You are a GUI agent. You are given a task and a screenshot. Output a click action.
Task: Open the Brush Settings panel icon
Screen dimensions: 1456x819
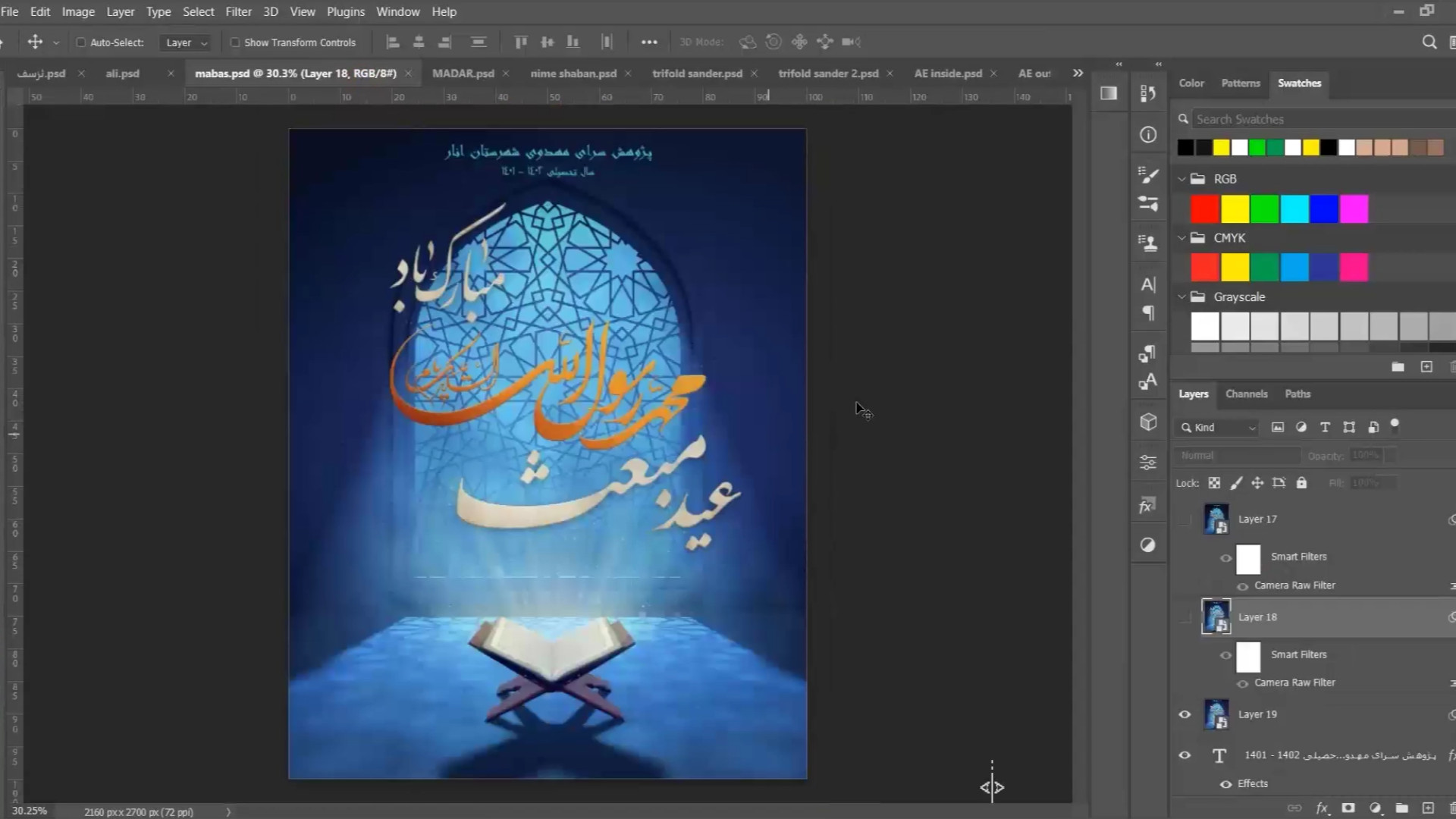[x=1148, y=175]
